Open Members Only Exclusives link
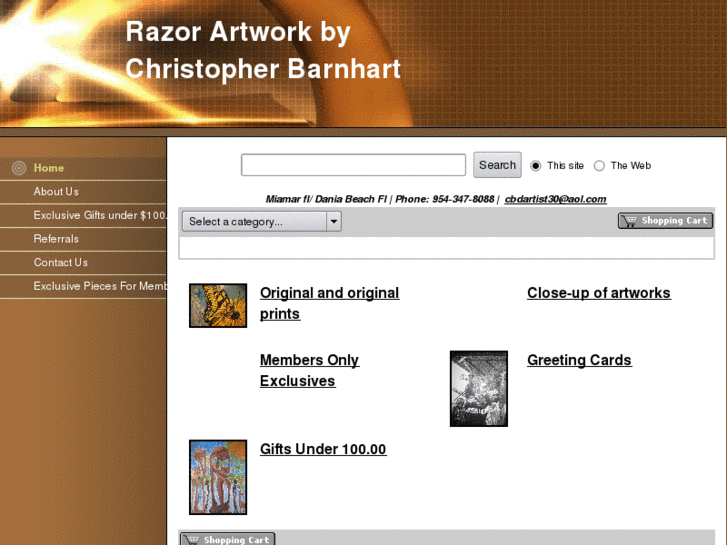Image resolution: width=727 pixels, height=545 pixels. (x=309, y=370)
